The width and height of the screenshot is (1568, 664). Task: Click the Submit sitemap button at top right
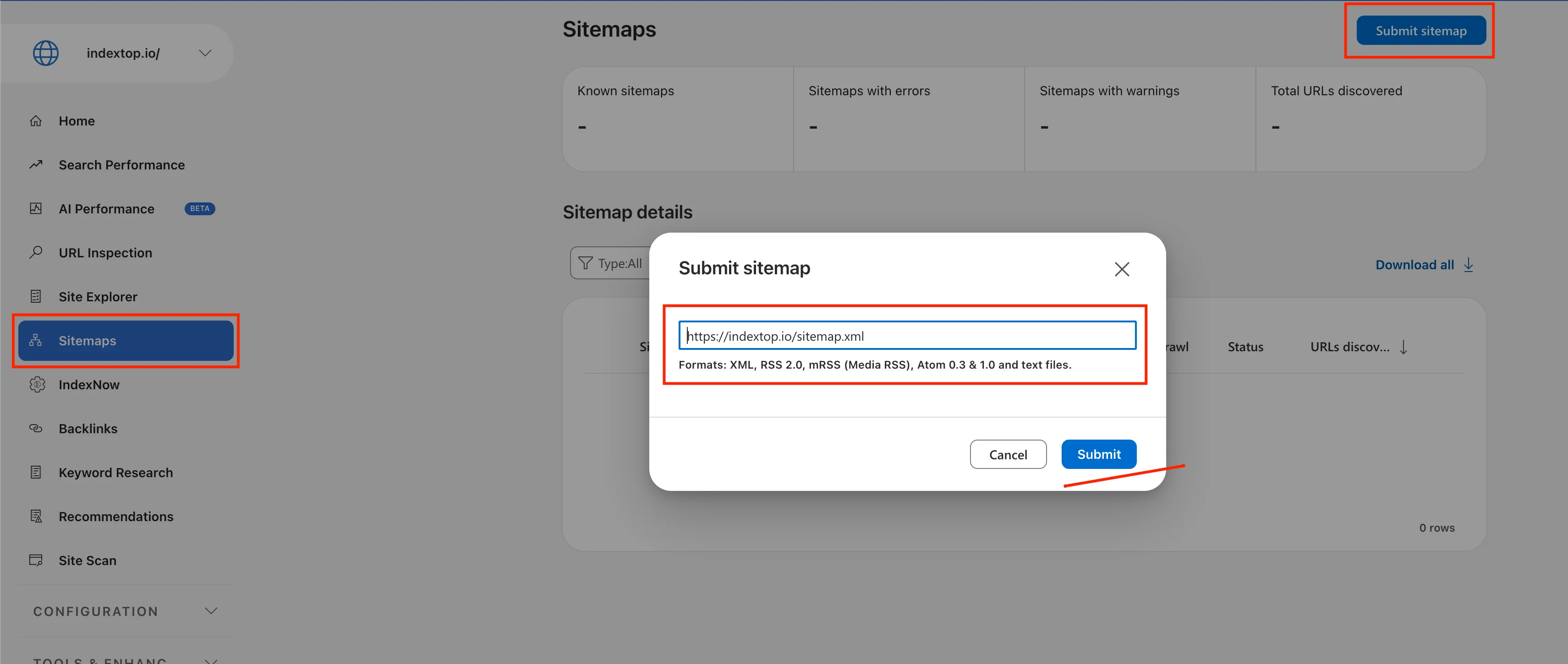[x=1421, y=30]
